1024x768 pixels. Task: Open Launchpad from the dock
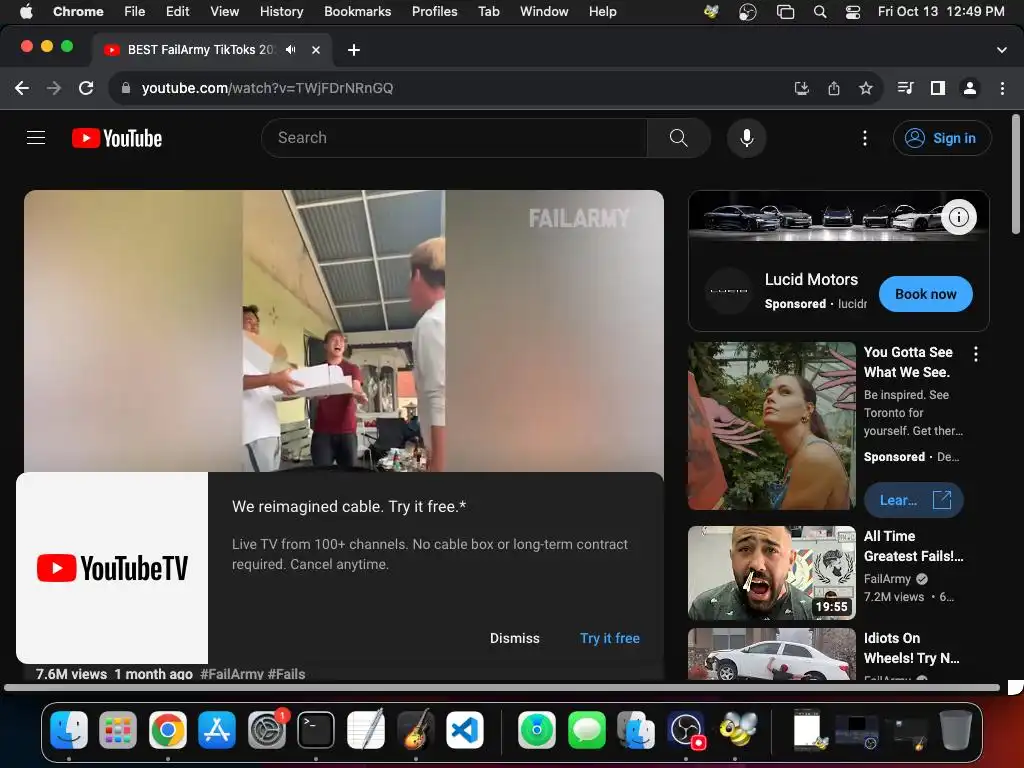(118, 729)
